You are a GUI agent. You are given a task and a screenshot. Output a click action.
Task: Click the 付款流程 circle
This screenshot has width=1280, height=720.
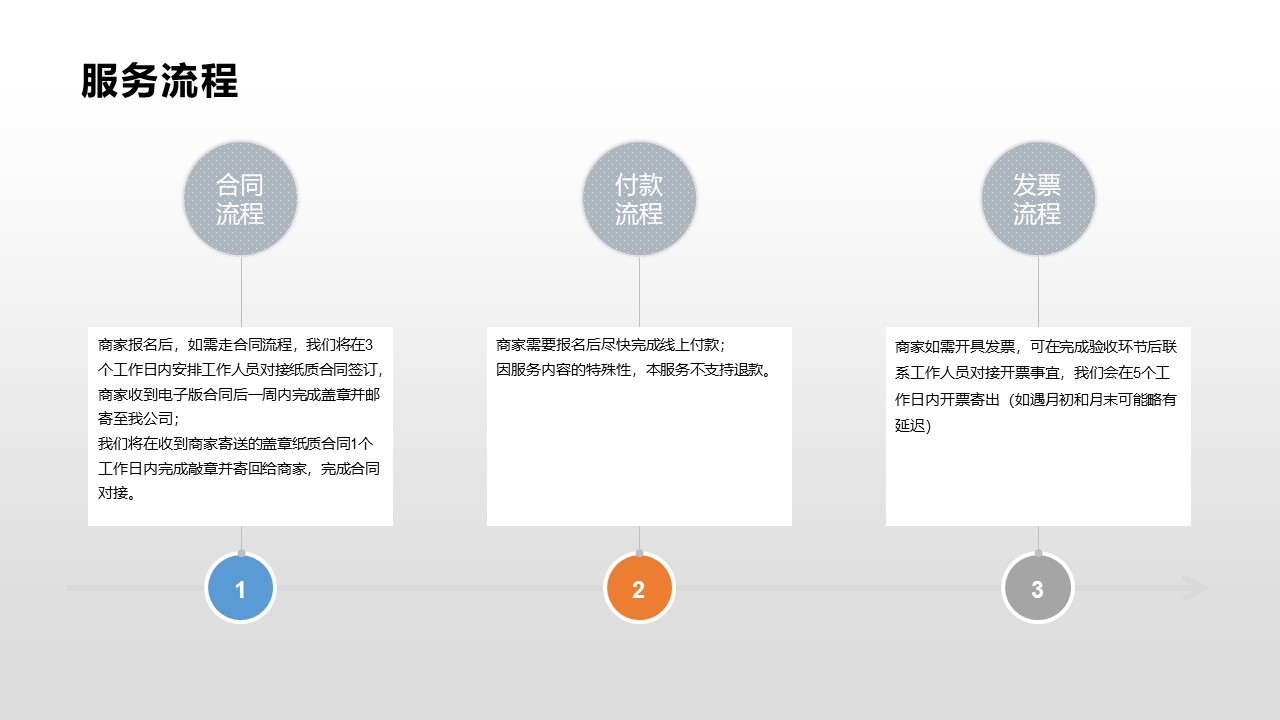[639, 198]
